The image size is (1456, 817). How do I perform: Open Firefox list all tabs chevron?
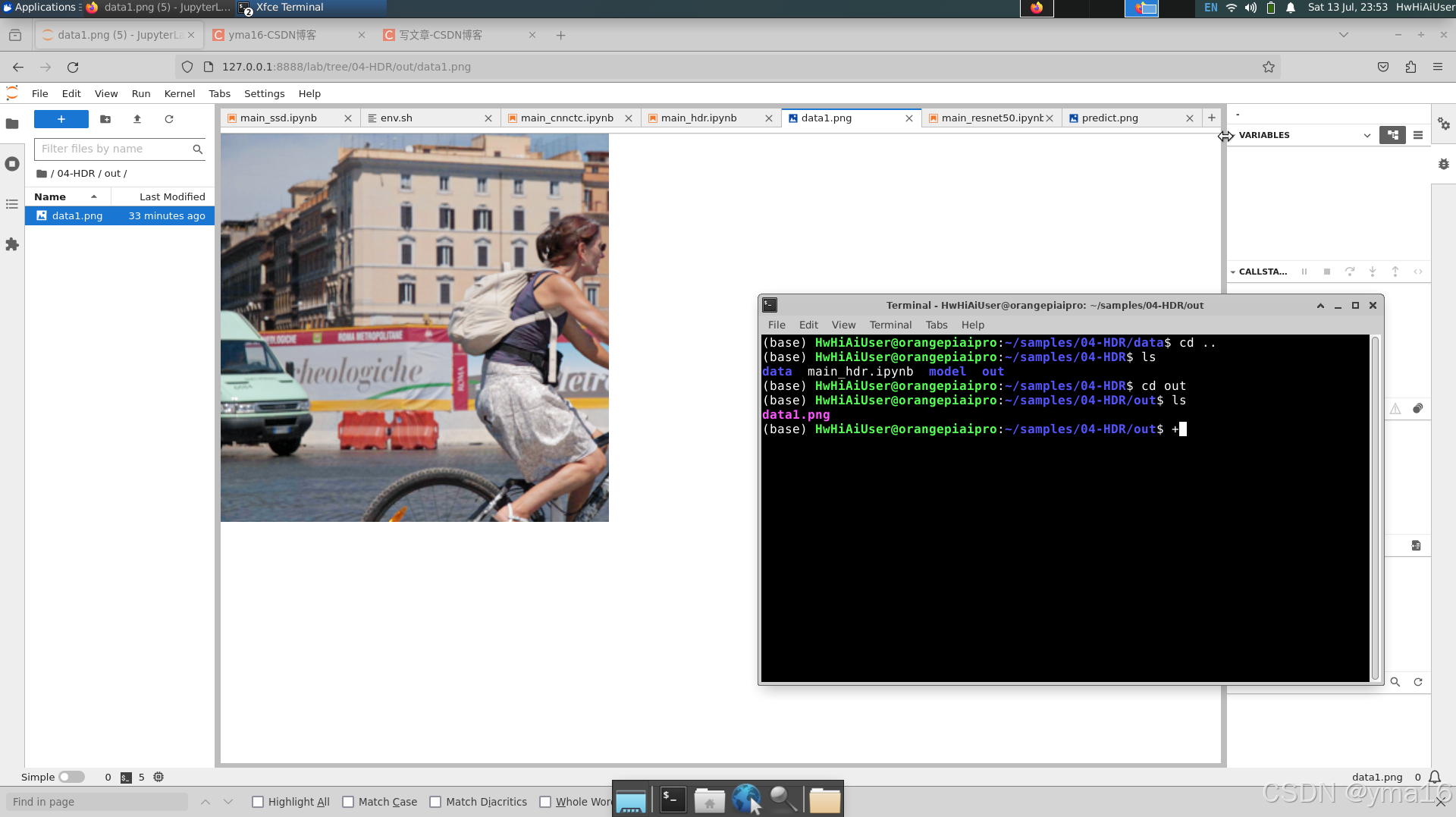(x=1344, y=35)
